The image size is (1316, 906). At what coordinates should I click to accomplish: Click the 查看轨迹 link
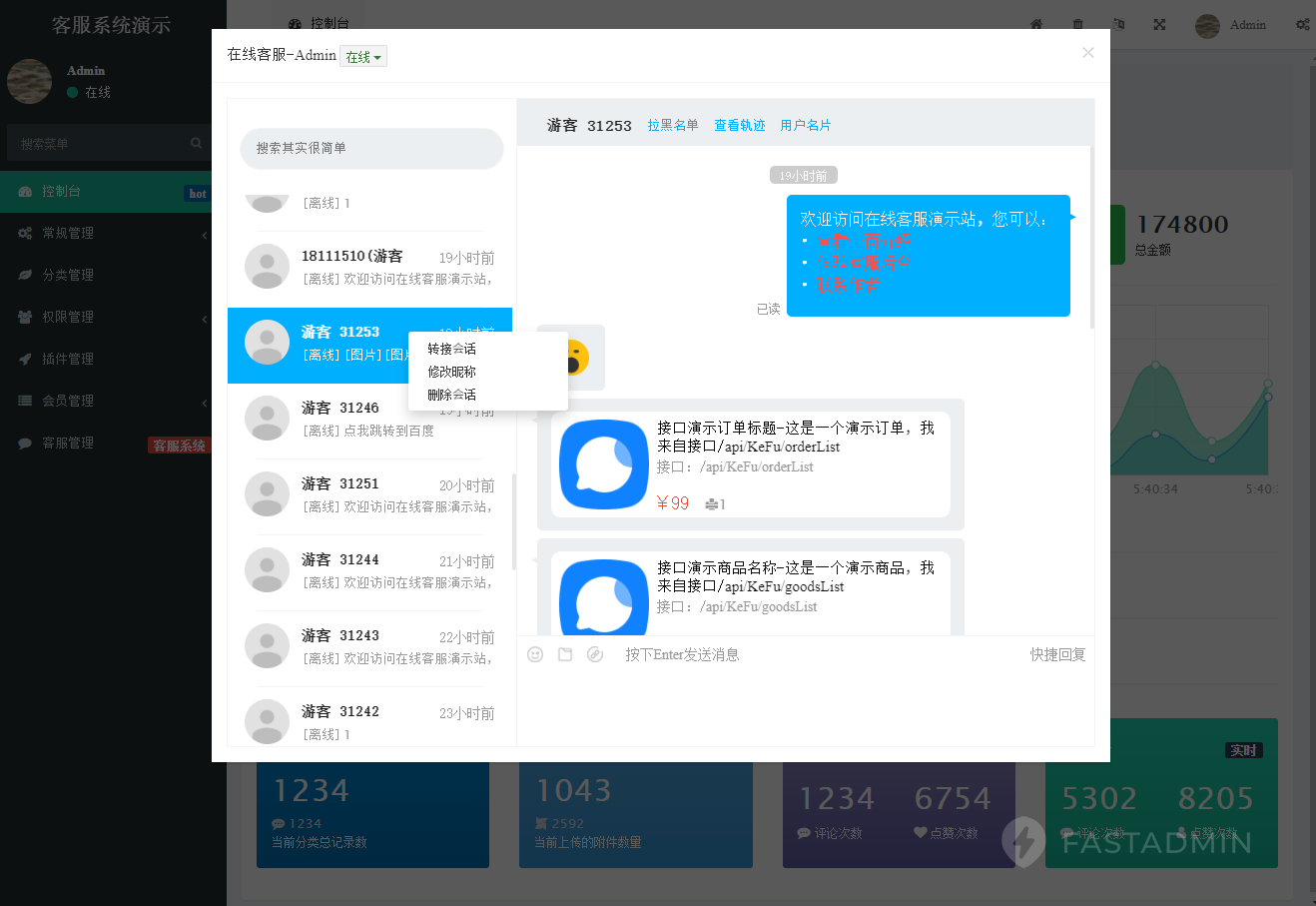click(x=739, y=125)
